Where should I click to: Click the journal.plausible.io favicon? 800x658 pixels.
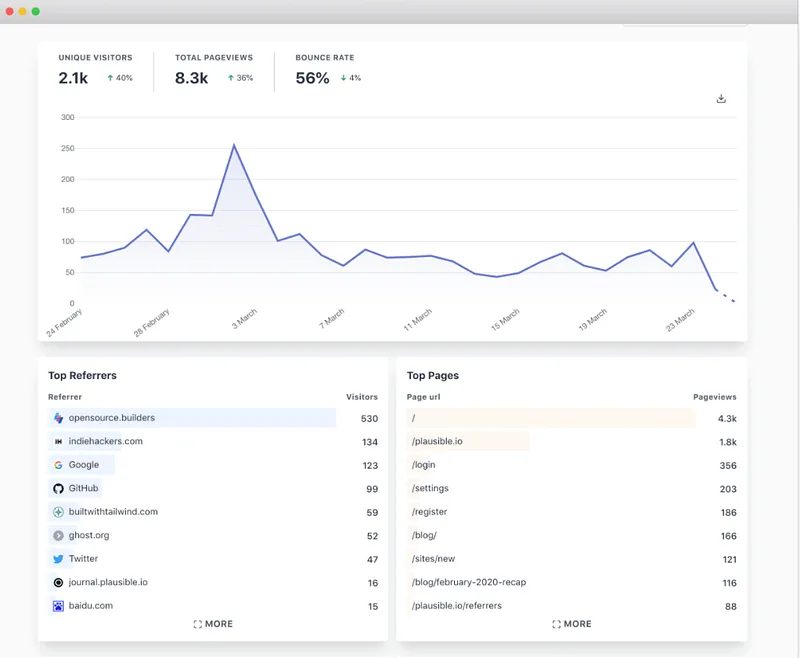point(58,581)
